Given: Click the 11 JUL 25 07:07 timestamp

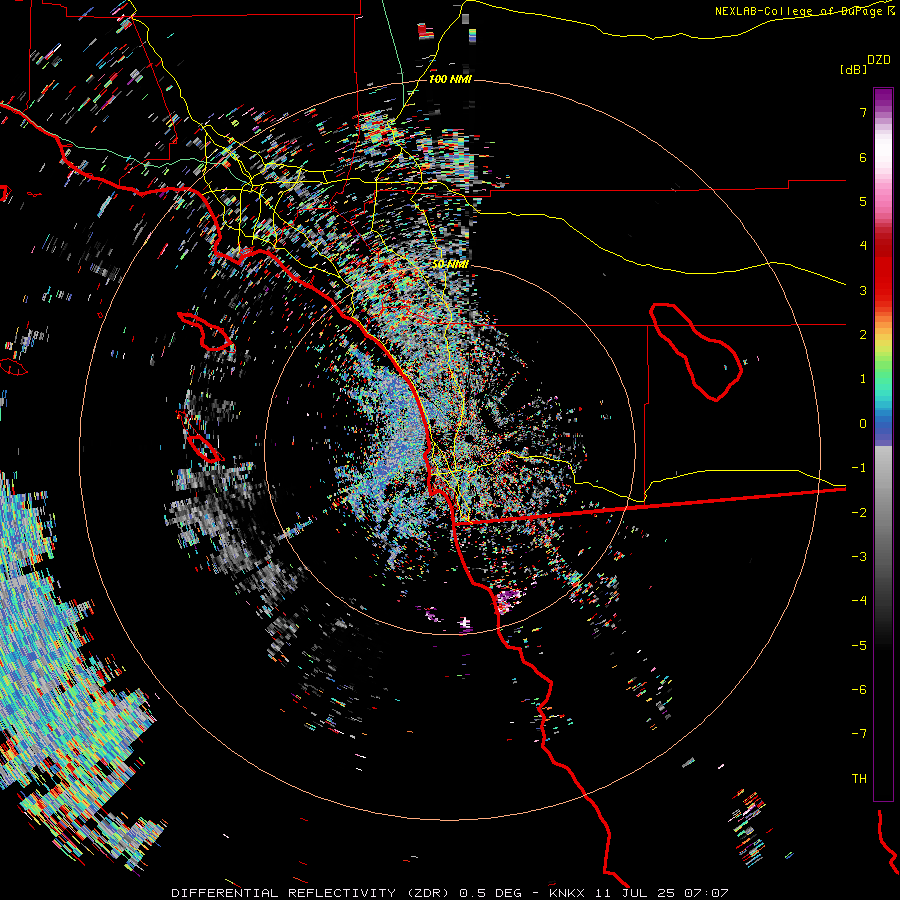Looking at the screenshot, I should [660, 893].
